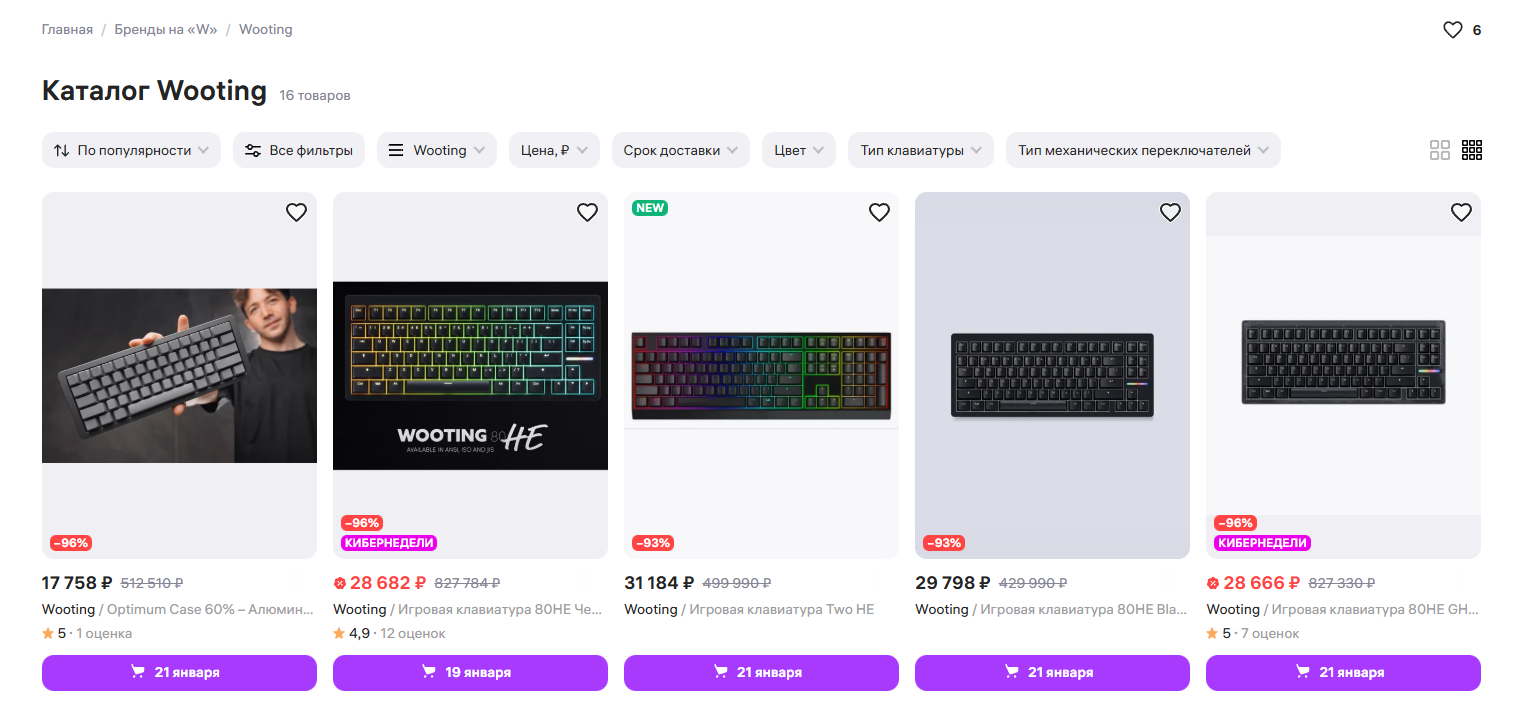Favorite the 80HE GH keyboard card
The width and height of the screenshot is (1524, 714).
pos(1461,212)
